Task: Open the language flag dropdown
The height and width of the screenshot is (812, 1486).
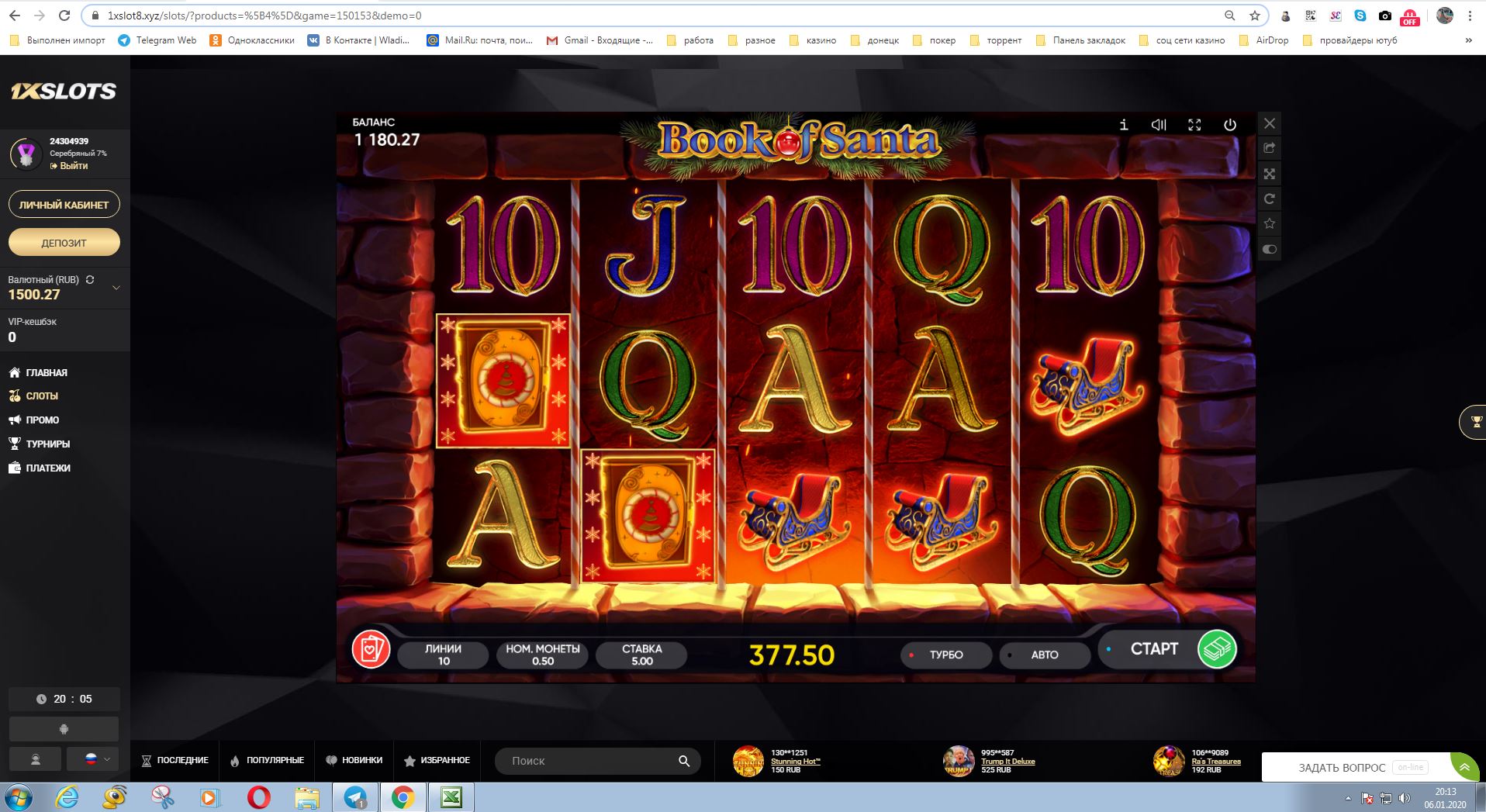Action: (x=92, y=760)
